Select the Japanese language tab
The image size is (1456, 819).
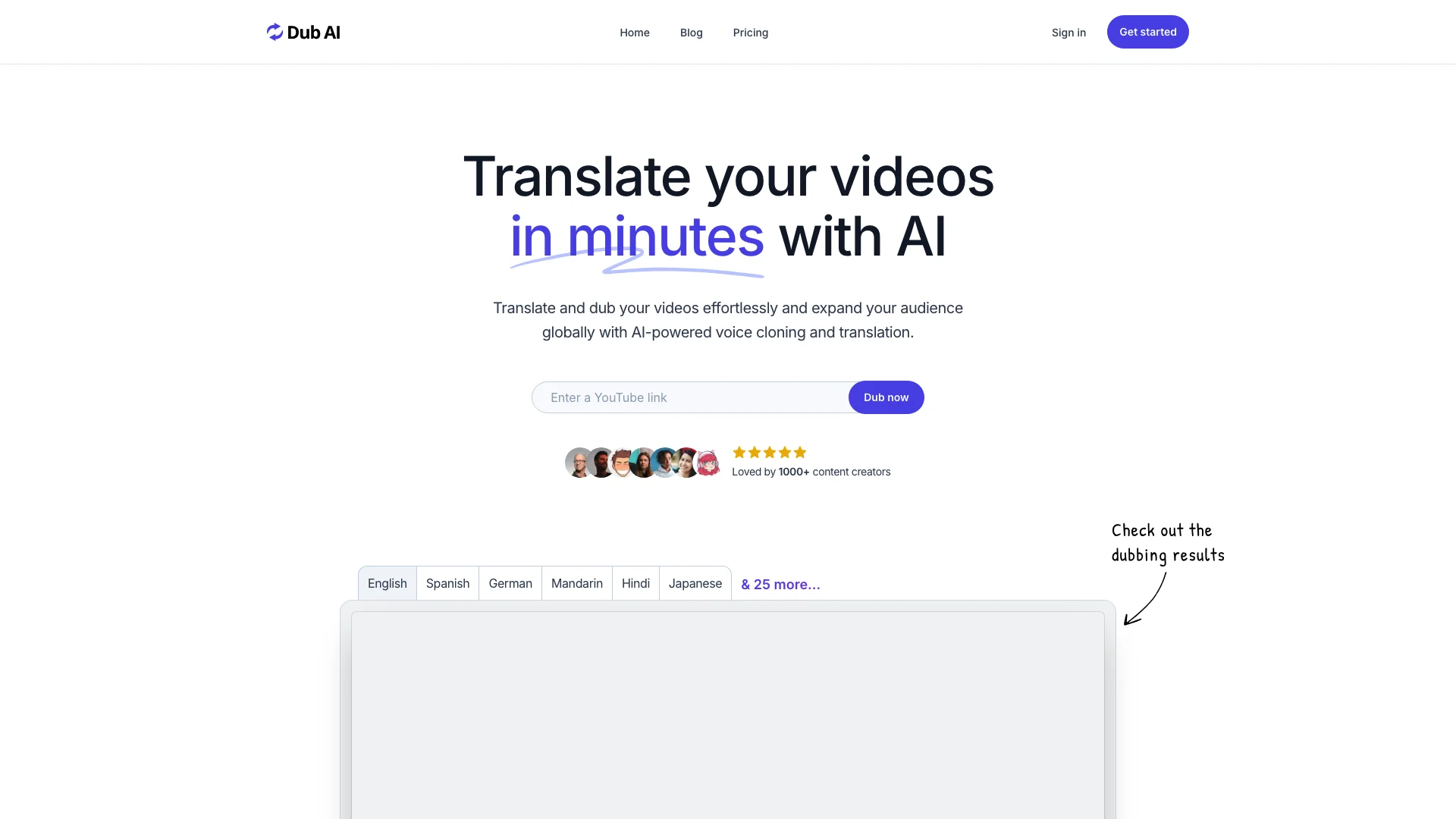point(695,583)
